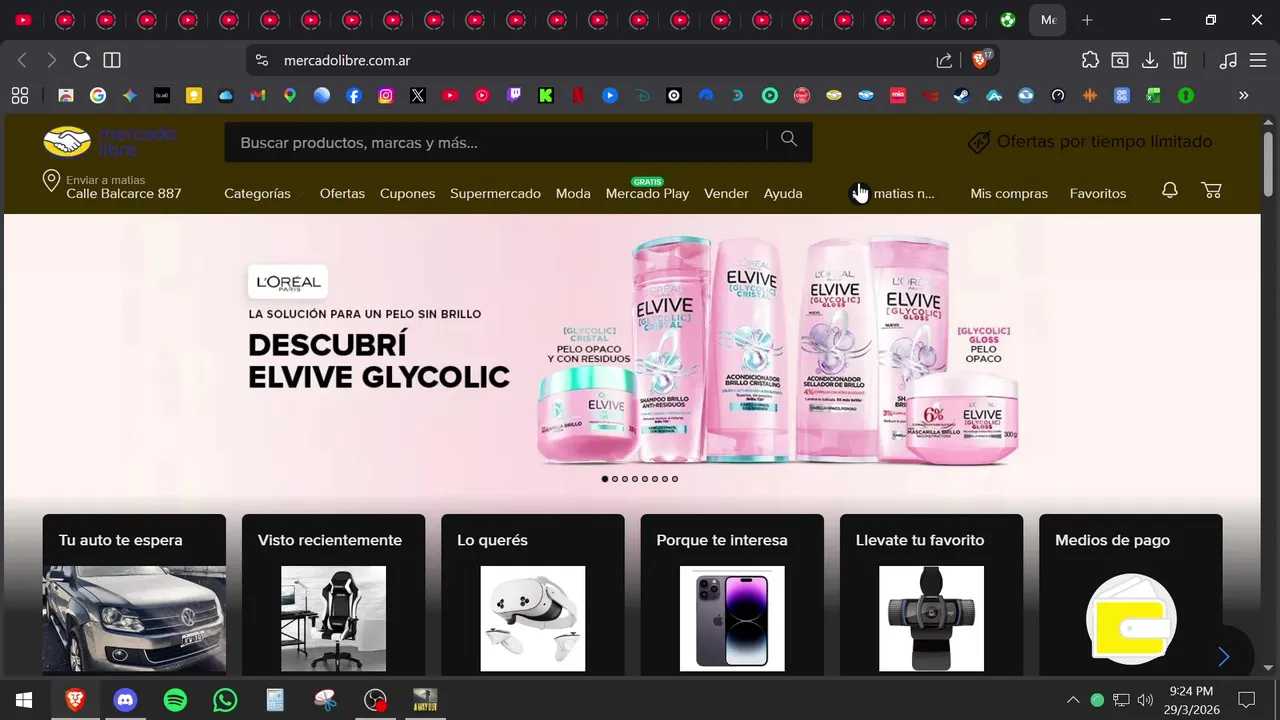Open Spotify from the taskbar

click(x=175, y=700)
